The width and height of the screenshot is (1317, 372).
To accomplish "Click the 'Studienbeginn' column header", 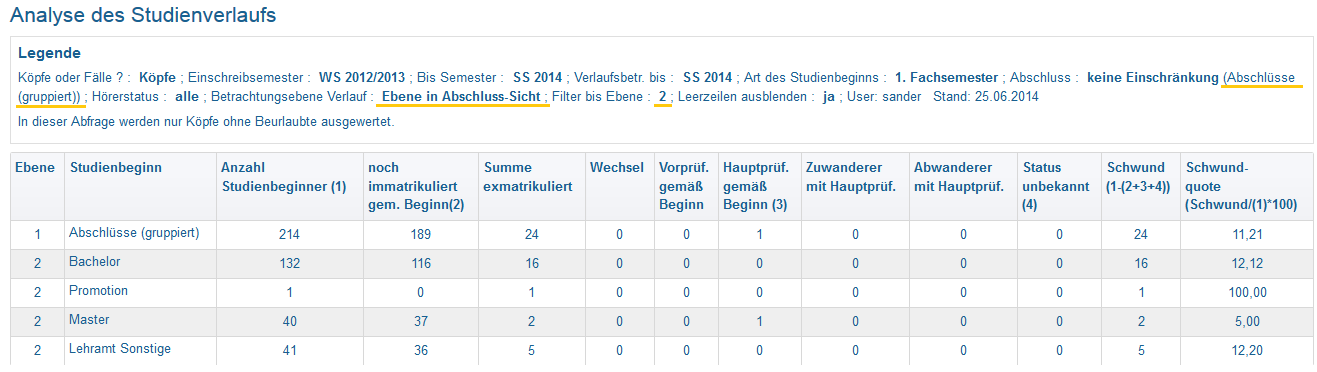I will tap(115, 167).
